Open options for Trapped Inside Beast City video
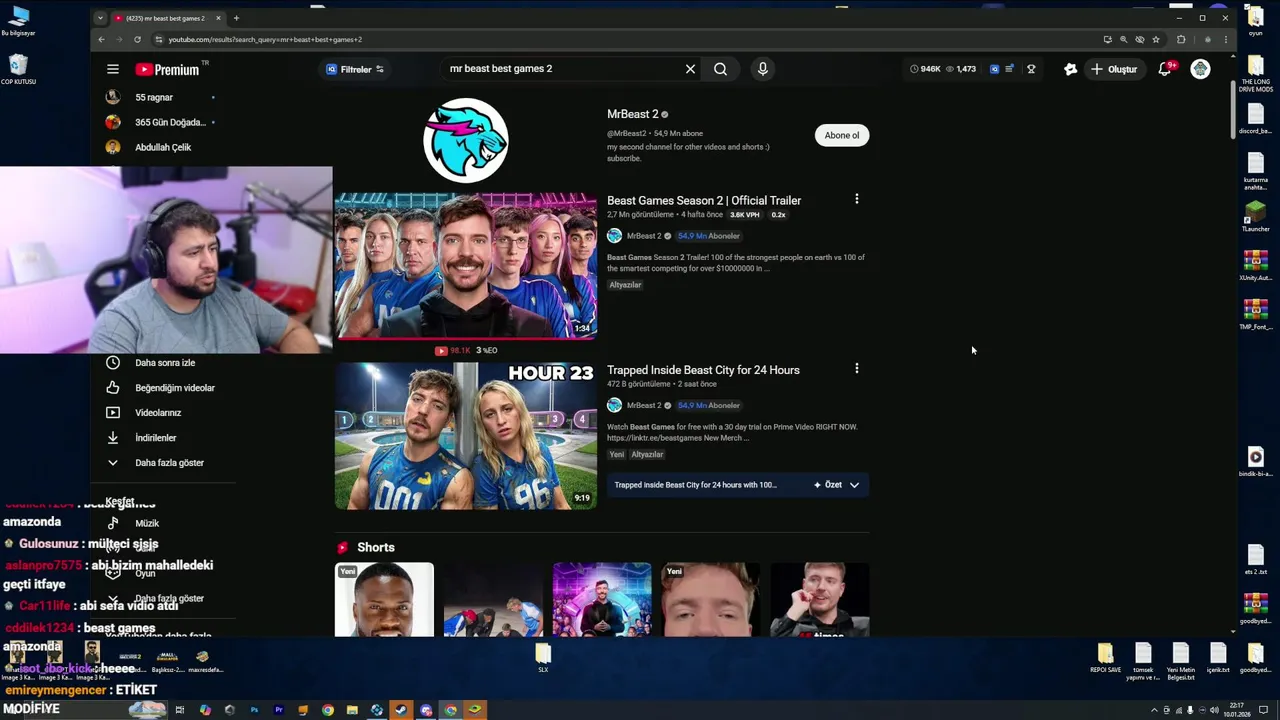Viewport: 1280px width, 720px height. pyautogui.click(x=856, y=369)
